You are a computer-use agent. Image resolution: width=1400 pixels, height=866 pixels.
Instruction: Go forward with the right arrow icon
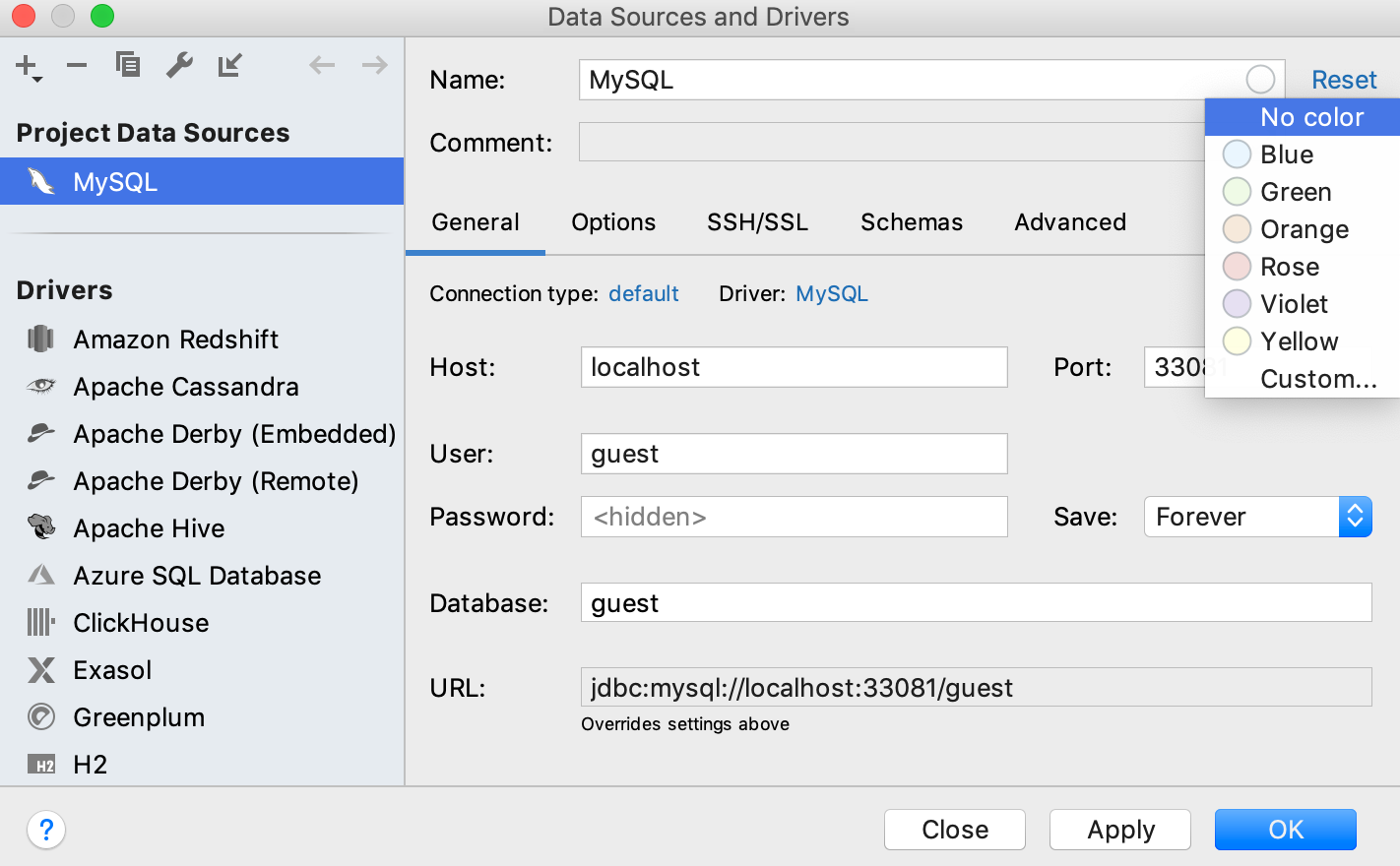(374, 66)
